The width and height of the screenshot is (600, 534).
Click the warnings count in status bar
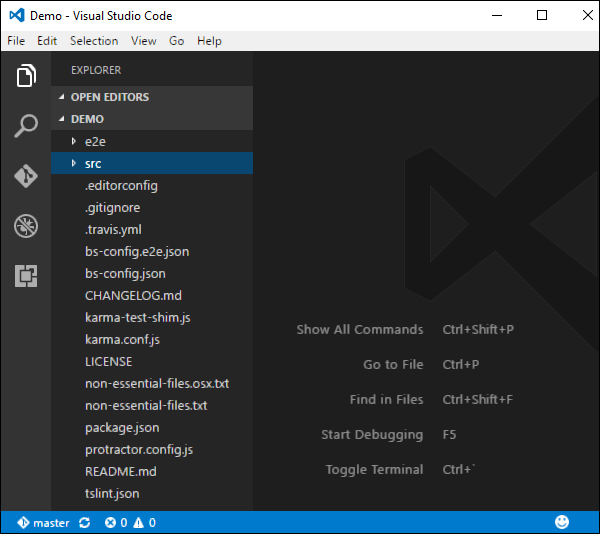144,522
